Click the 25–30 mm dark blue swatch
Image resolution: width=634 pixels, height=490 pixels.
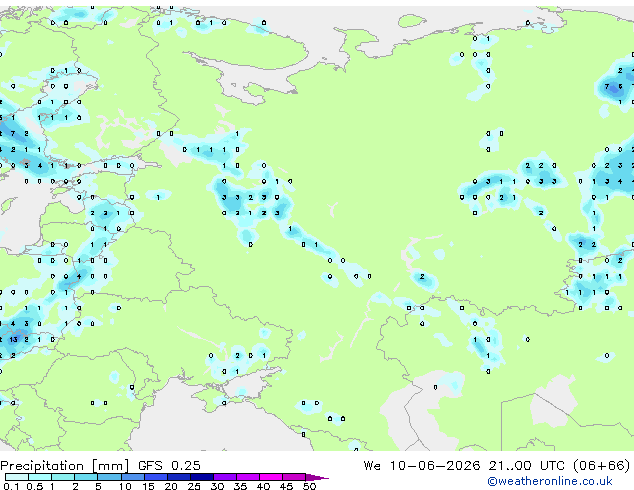(202, 477)
